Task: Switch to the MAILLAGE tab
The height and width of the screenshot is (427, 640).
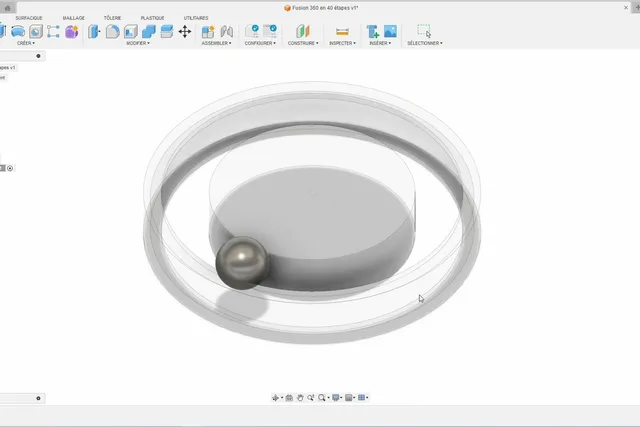Action: coord(74,18)
